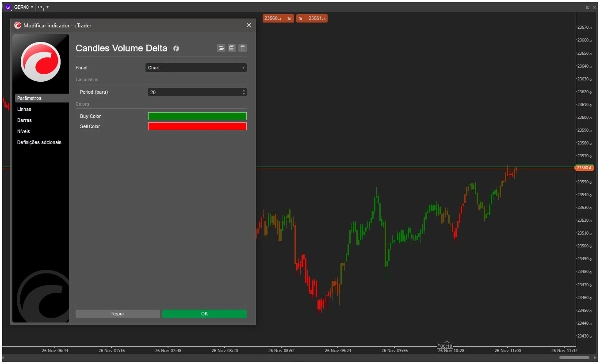Click the help icon beside Candles Volume Delta

[x=176, y=48]
